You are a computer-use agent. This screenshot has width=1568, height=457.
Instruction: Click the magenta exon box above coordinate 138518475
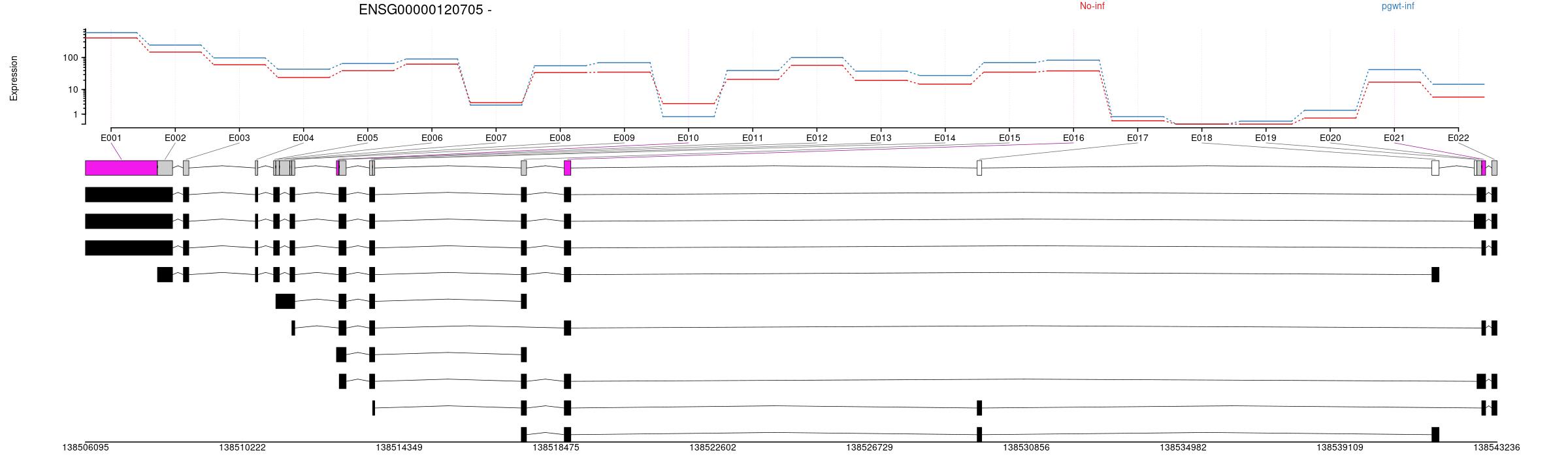tap(567, 168)
